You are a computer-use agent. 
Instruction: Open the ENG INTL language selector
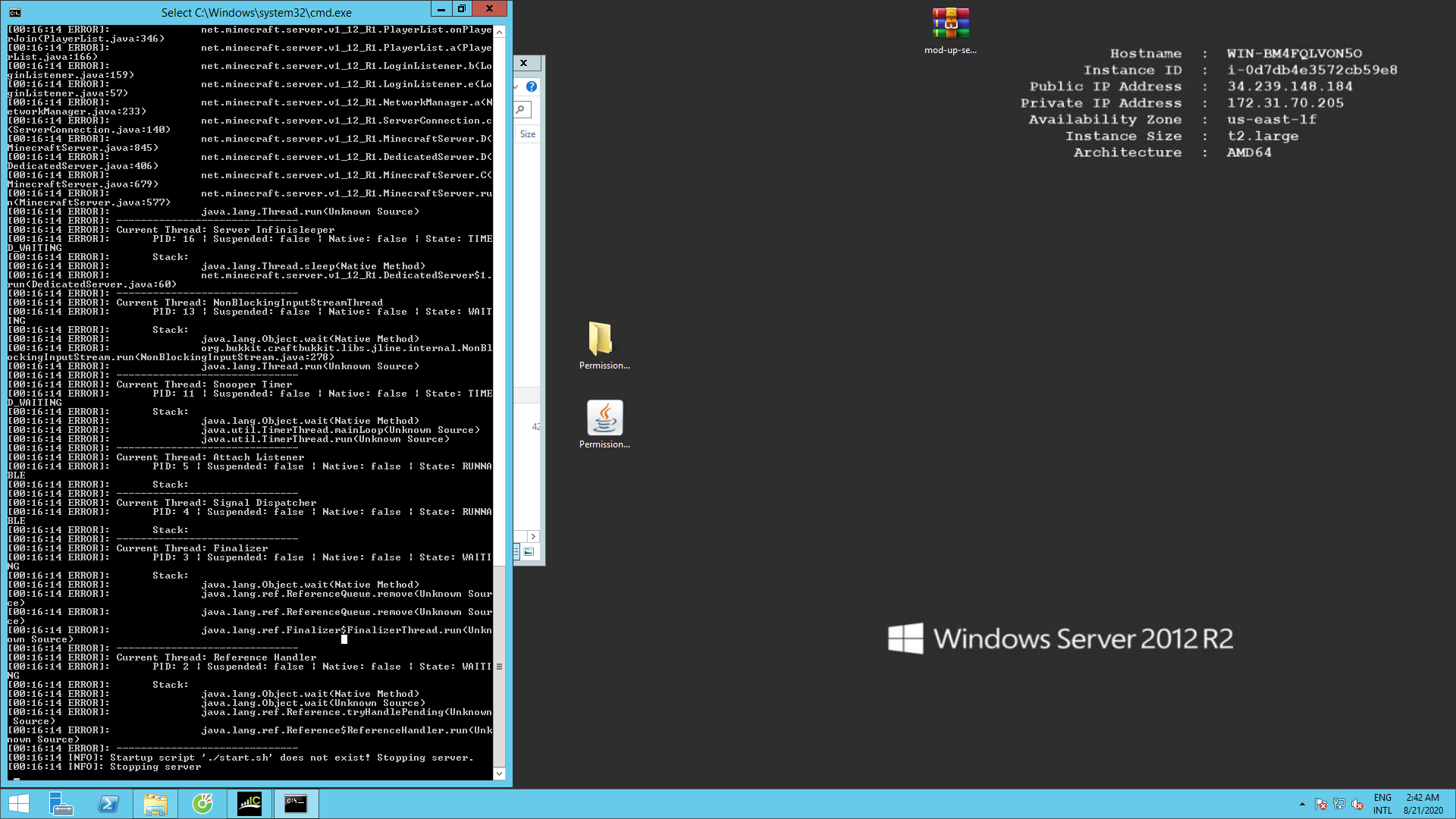click(1382, 804)
